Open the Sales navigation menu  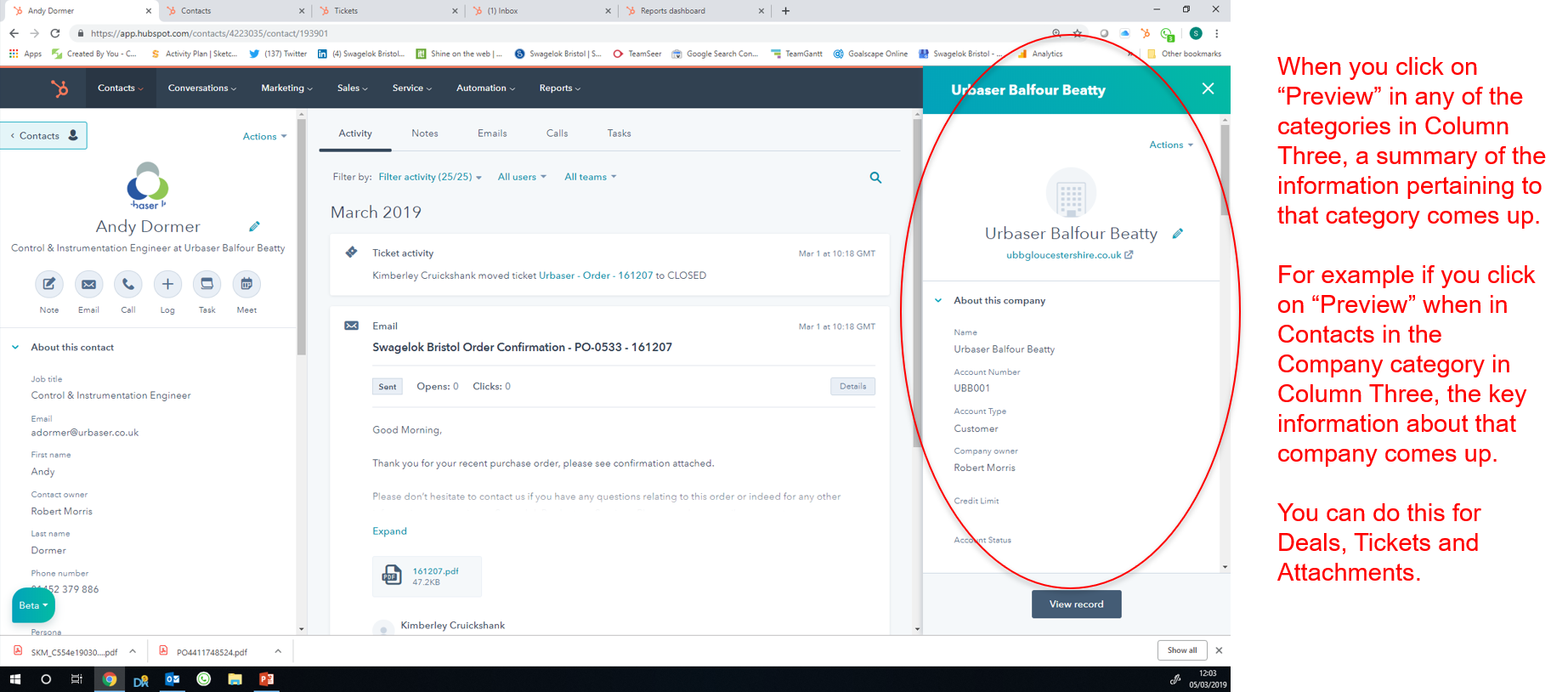pyautogui.click(x=353, y=88)
